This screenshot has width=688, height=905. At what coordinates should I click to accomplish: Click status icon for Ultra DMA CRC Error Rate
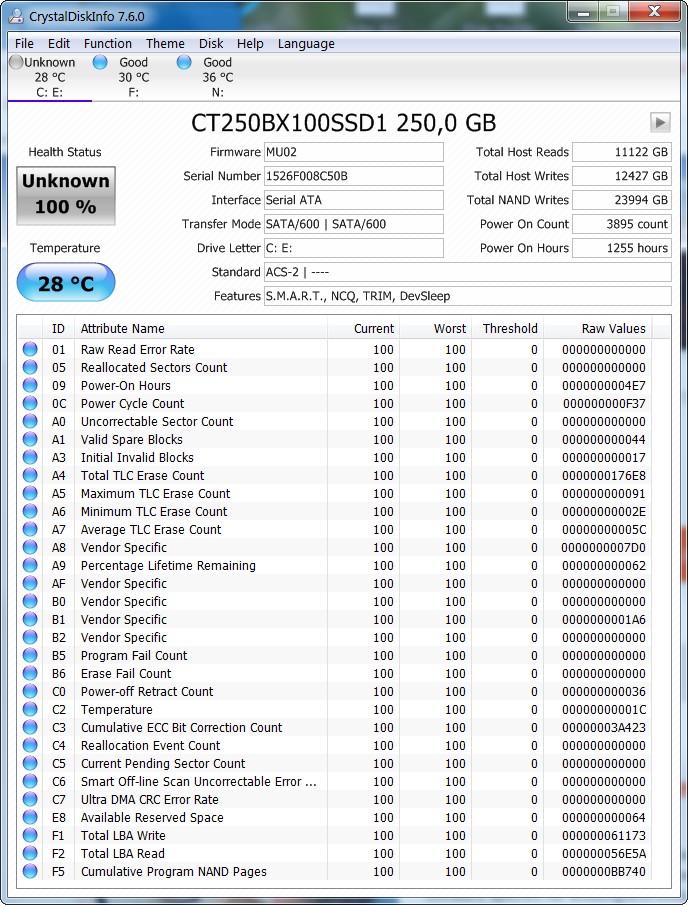(x=30, y=799)
